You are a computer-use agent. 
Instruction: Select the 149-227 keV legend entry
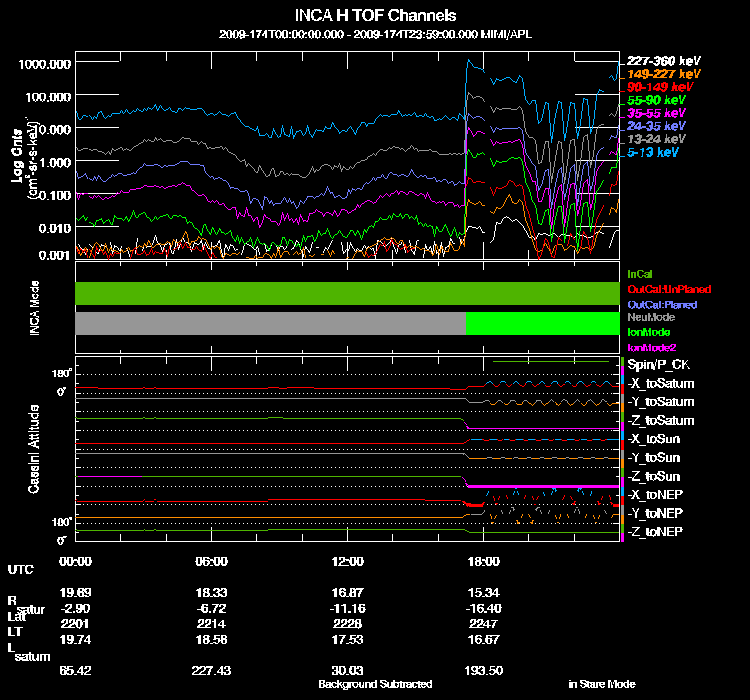coord(663,74)
